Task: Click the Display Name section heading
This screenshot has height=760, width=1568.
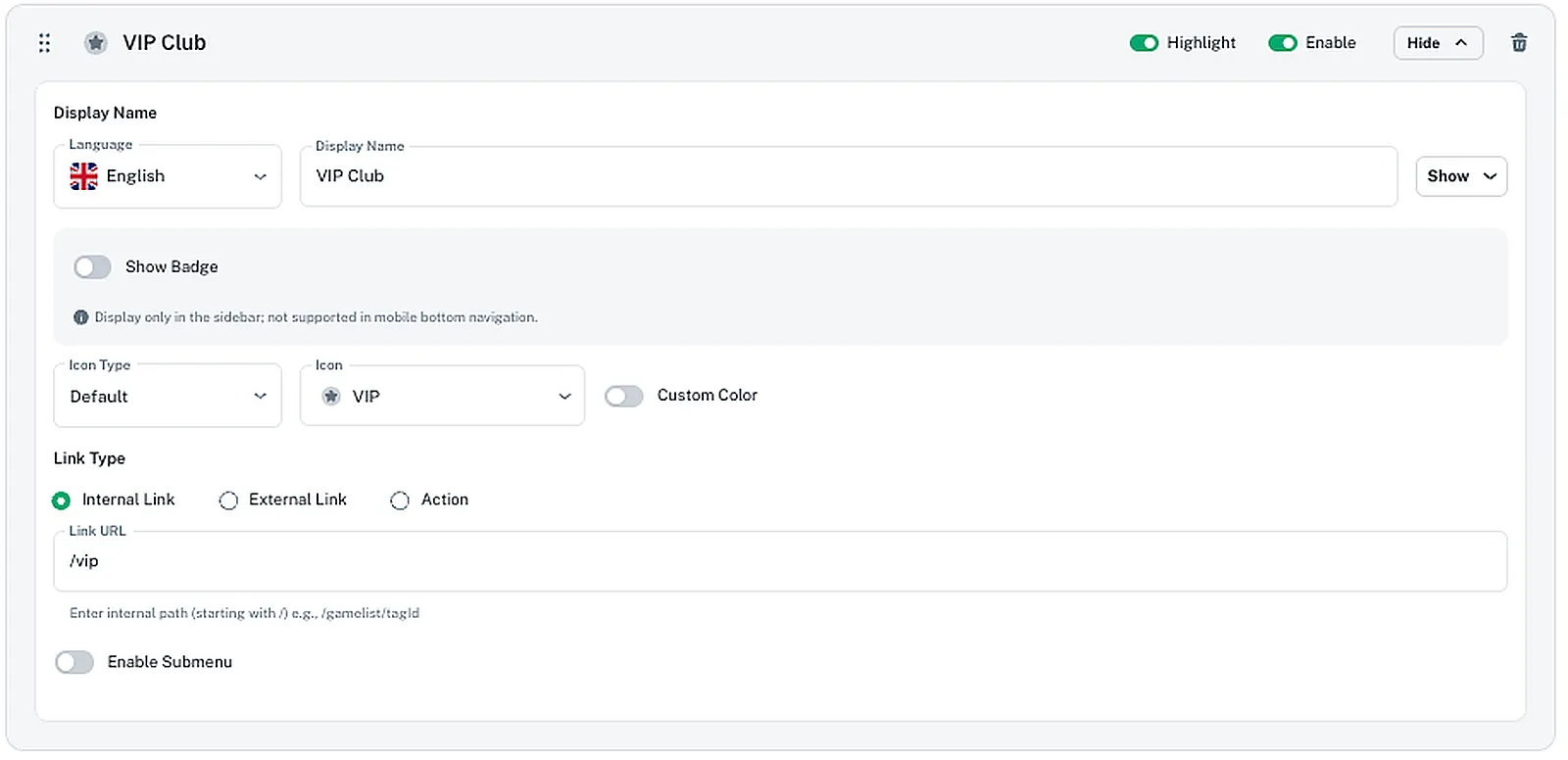Action: coord(105,113)
